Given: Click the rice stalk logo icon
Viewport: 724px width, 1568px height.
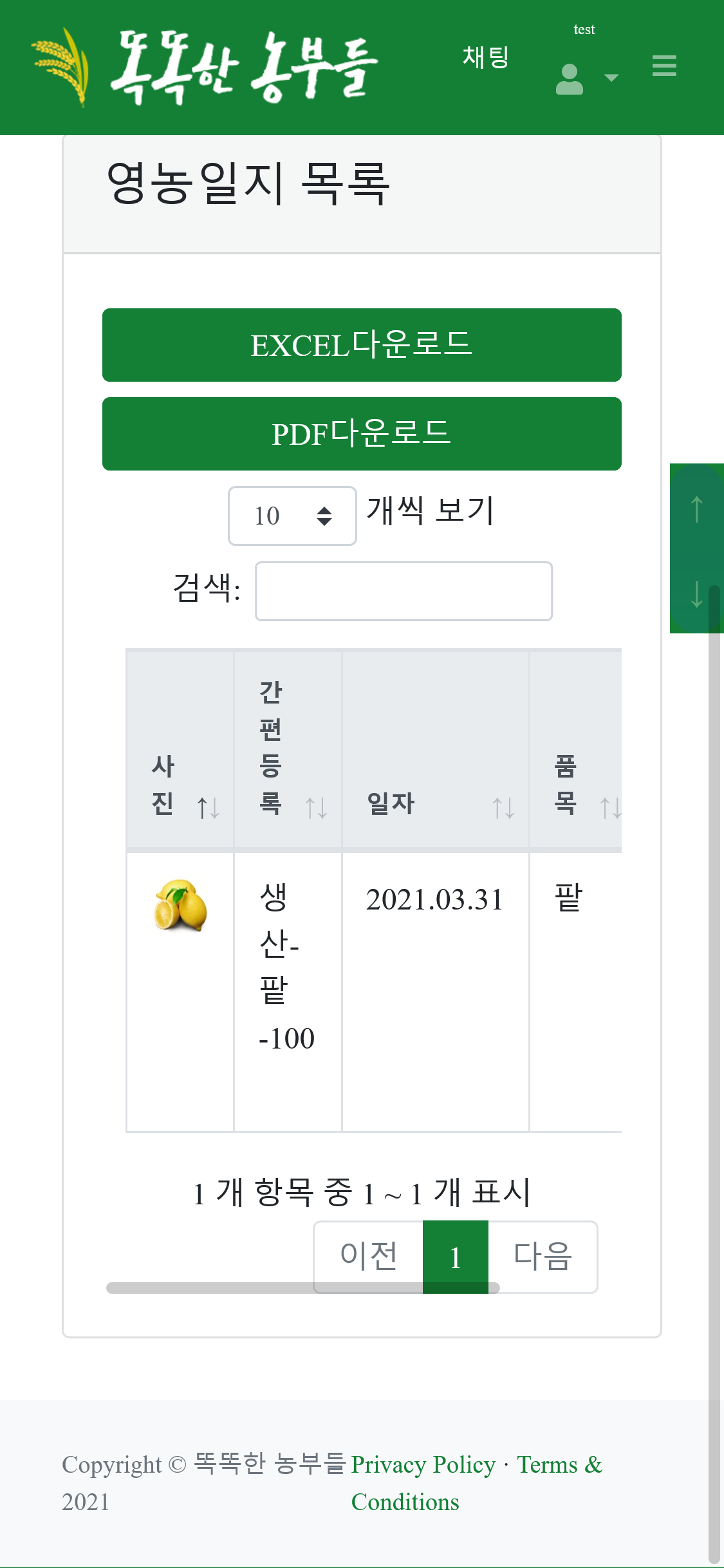Looking at the screenshot, I should point(60,67).
